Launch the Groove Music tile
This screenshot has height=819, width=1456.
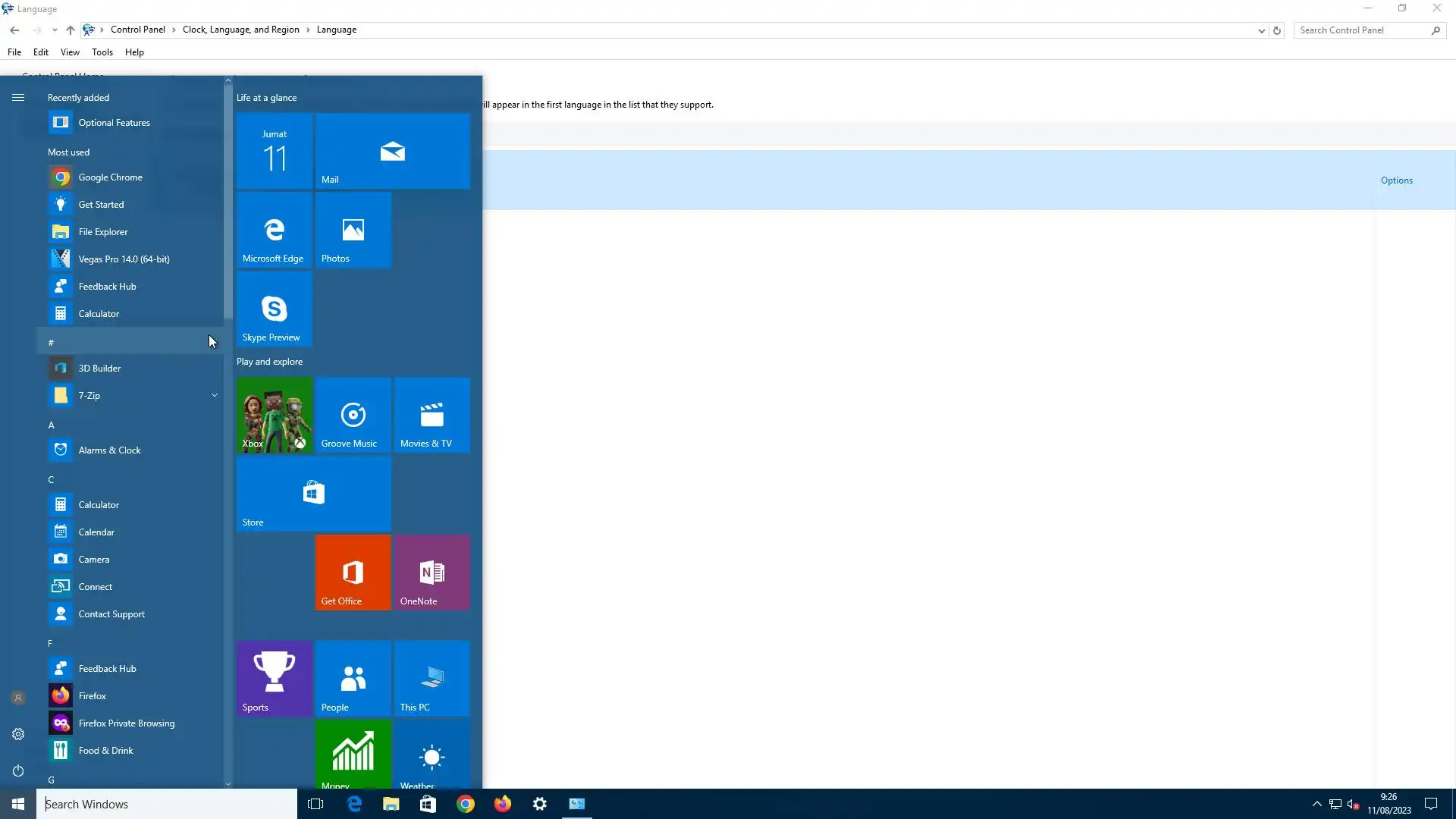pyautogui.click(x=353, y=415)
